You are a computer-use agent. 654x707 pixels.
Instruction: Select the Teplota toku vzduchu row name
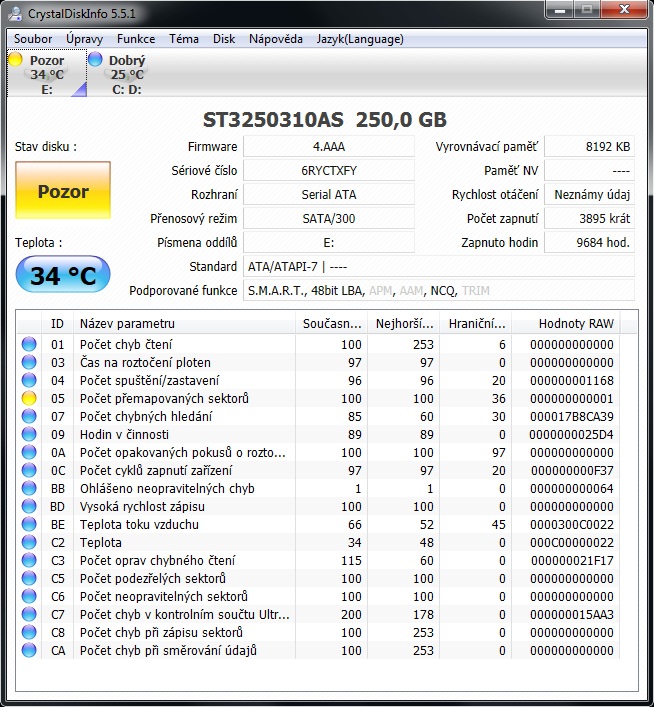(139, 525)
